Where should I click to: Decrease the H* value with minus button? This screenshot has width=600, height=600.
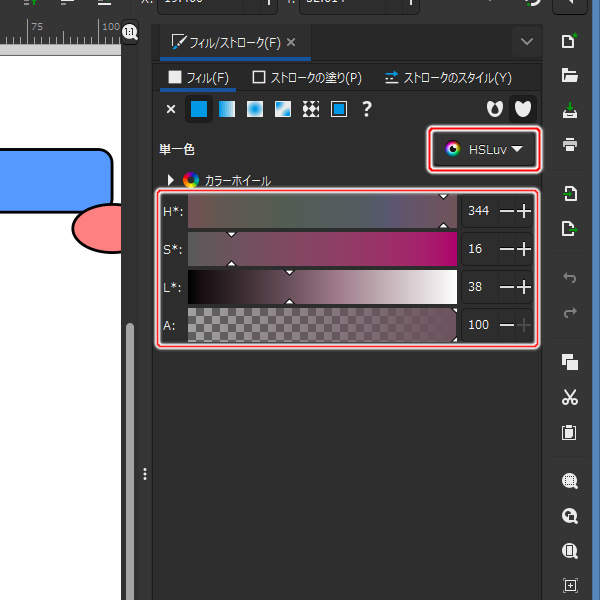point(507,211)
